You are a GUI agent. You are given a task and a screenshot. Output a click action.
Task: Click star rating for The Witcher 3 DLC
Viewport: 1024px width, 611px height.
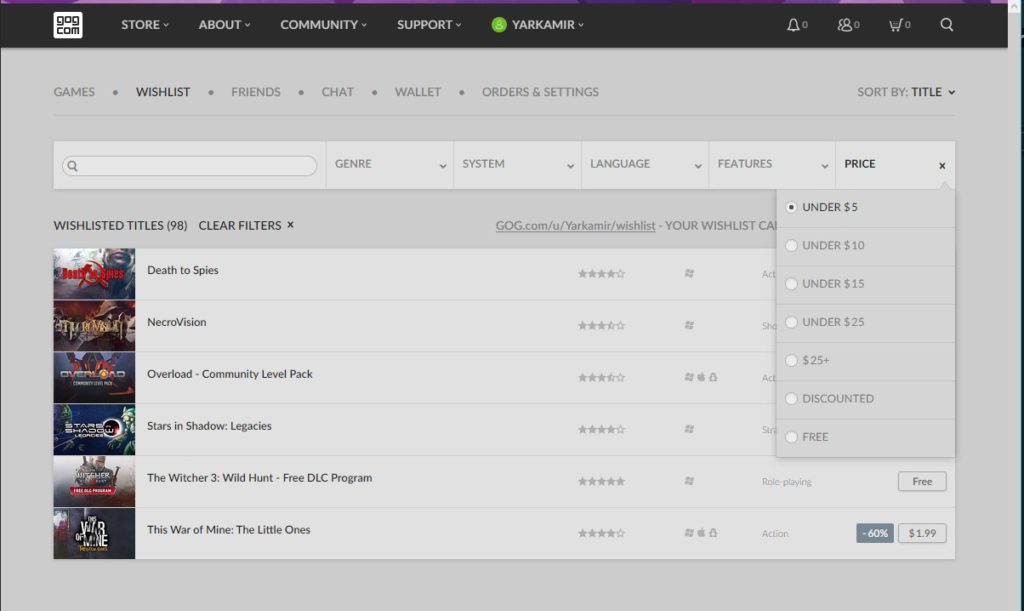[x=601, y=481]
